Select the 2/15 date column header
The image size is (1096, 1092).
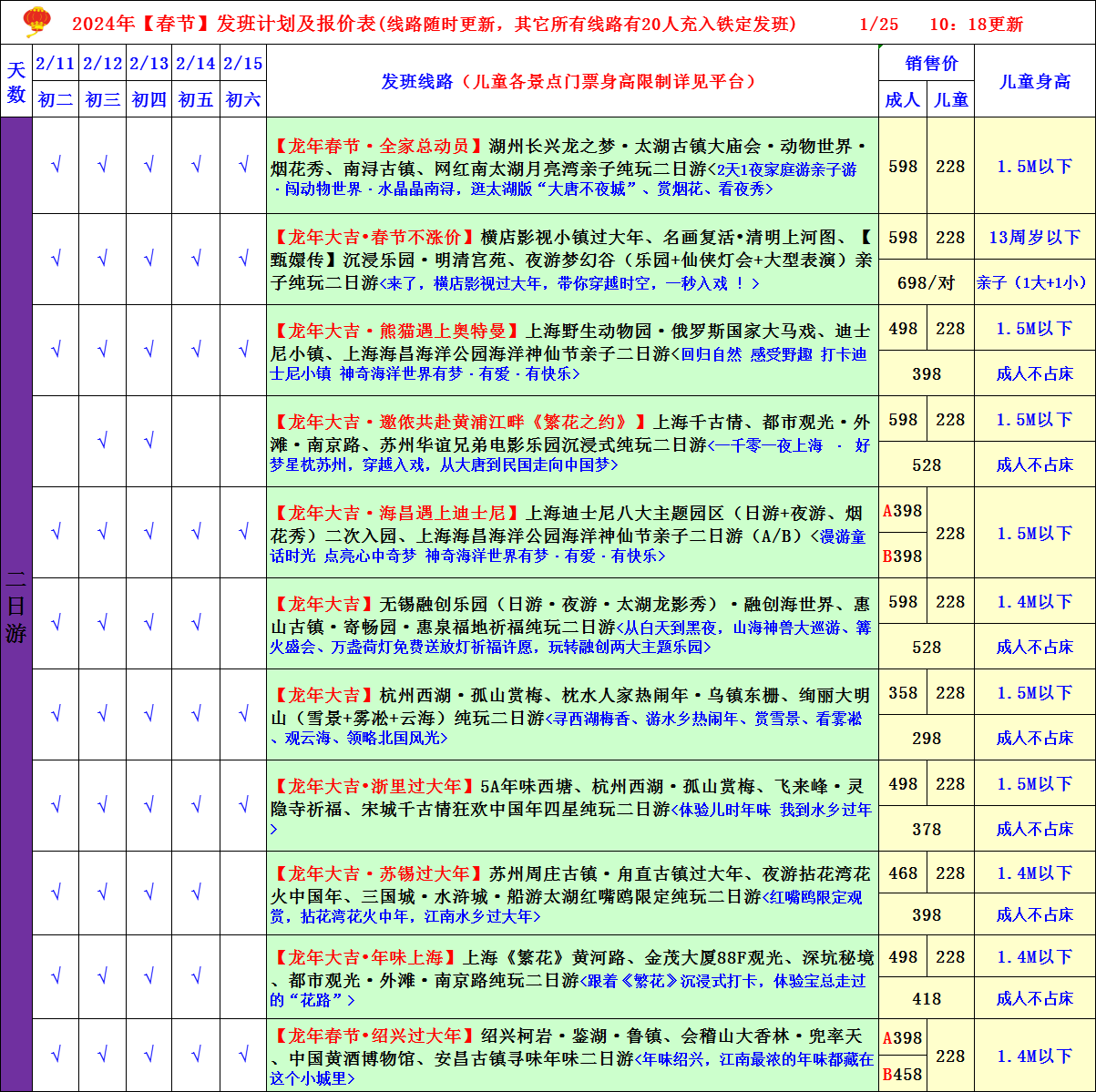tap(243, 64)
